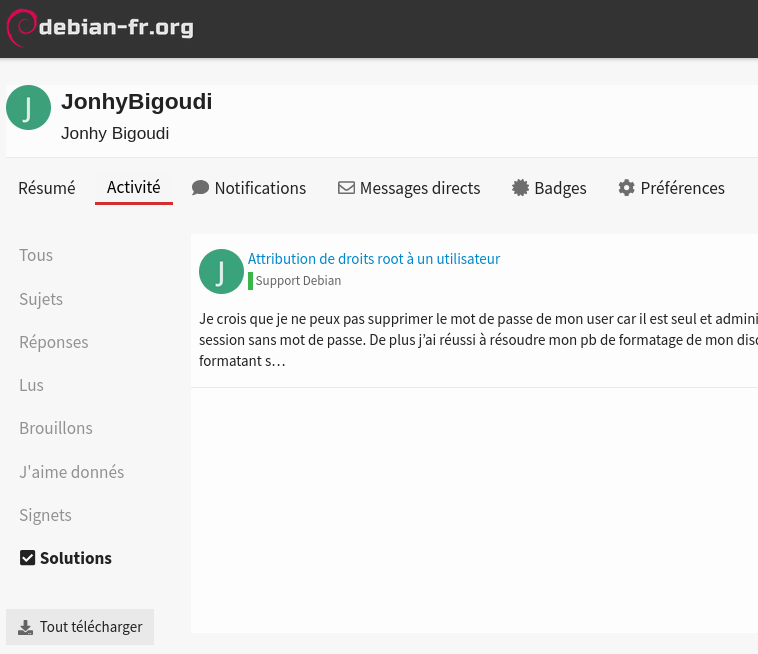Image resolution: width=758 pixels, height=654 pixels.
Task: Open Signets in the sidebar
Action: tap(46, 515)
